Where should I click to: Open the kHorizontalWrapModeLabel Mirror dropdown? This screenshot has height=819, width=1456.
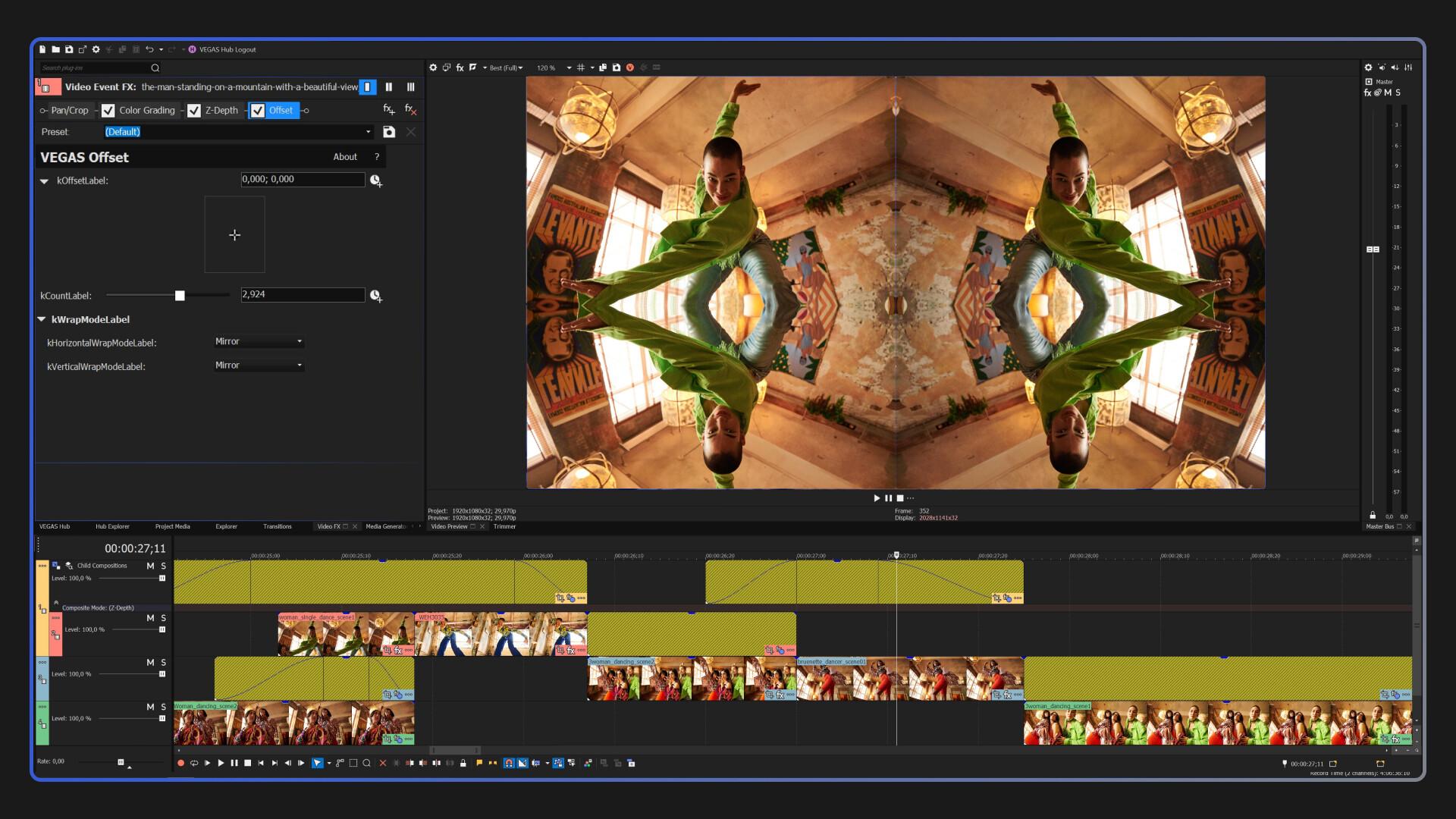259,342
